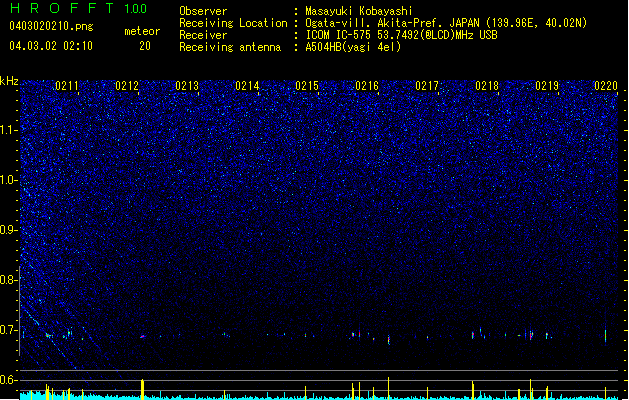Click the tallest yellow power spike near 0212
Viewport: 629px width, 400px height.
pyautogui.click(x=142, y=389)
